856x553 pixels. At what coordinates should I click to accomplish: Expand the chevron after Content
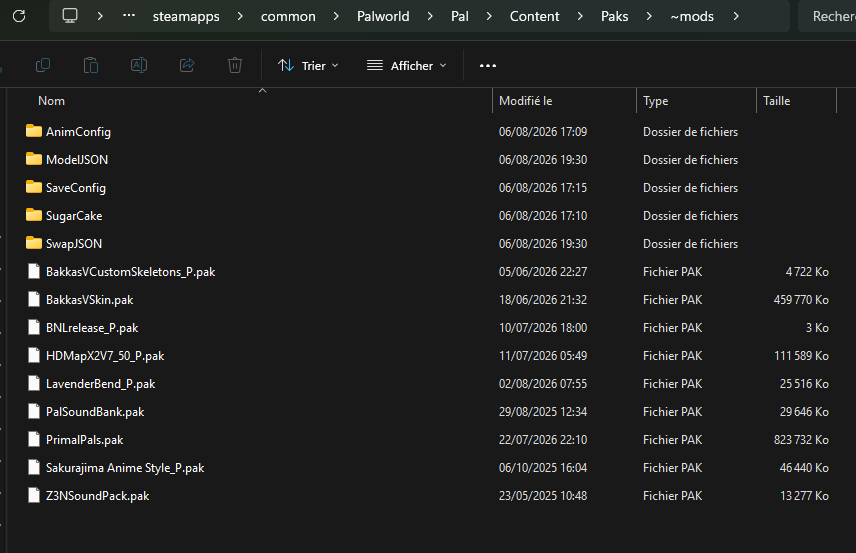pos(580,16)
